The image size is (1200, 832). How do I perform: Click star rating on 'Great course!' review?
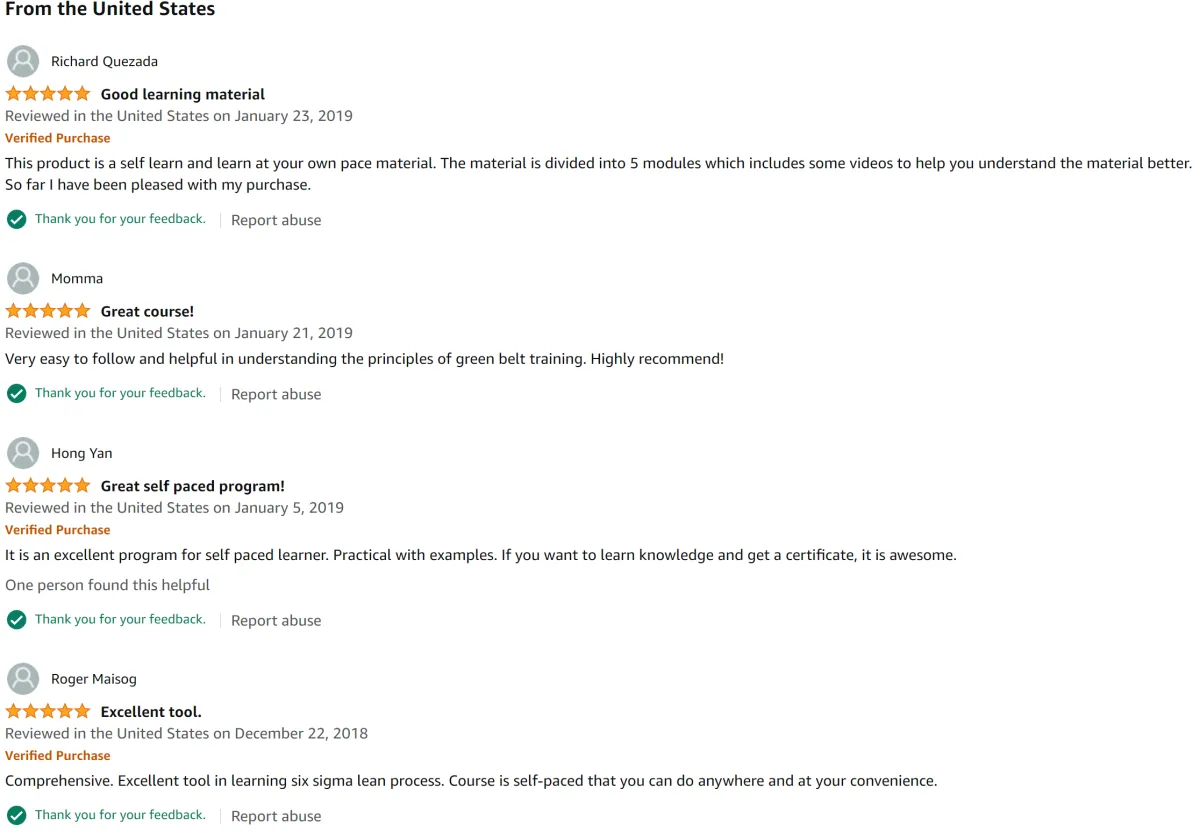(x=48, y=311)
